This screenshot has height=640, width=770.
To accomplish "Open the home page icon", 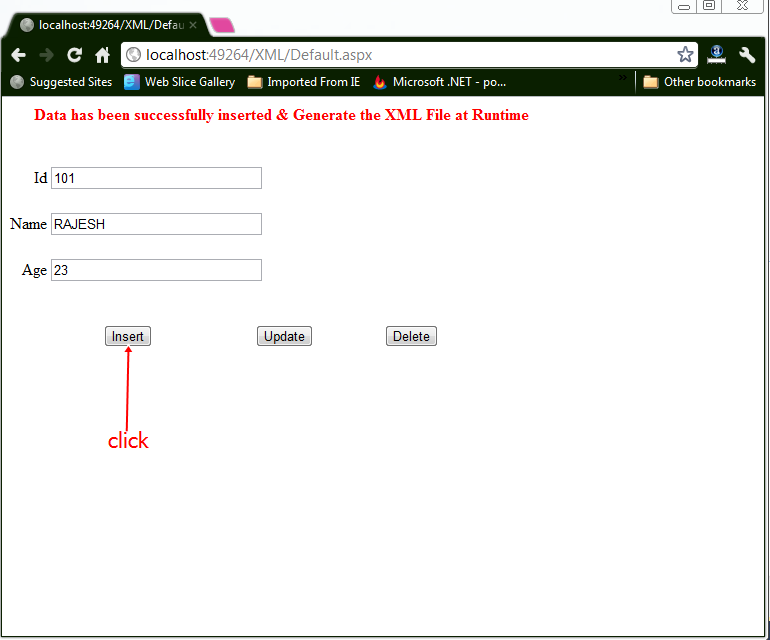I will (103, 55).
